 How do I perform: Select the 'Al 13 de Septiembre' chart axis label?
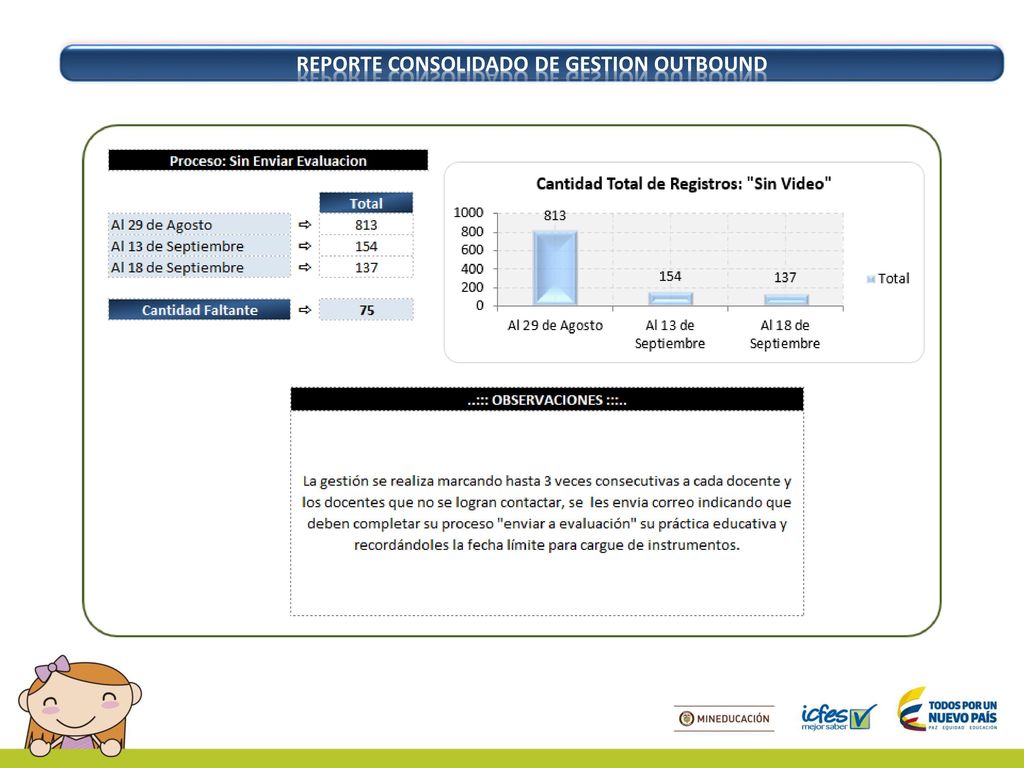tap(670, 334)
